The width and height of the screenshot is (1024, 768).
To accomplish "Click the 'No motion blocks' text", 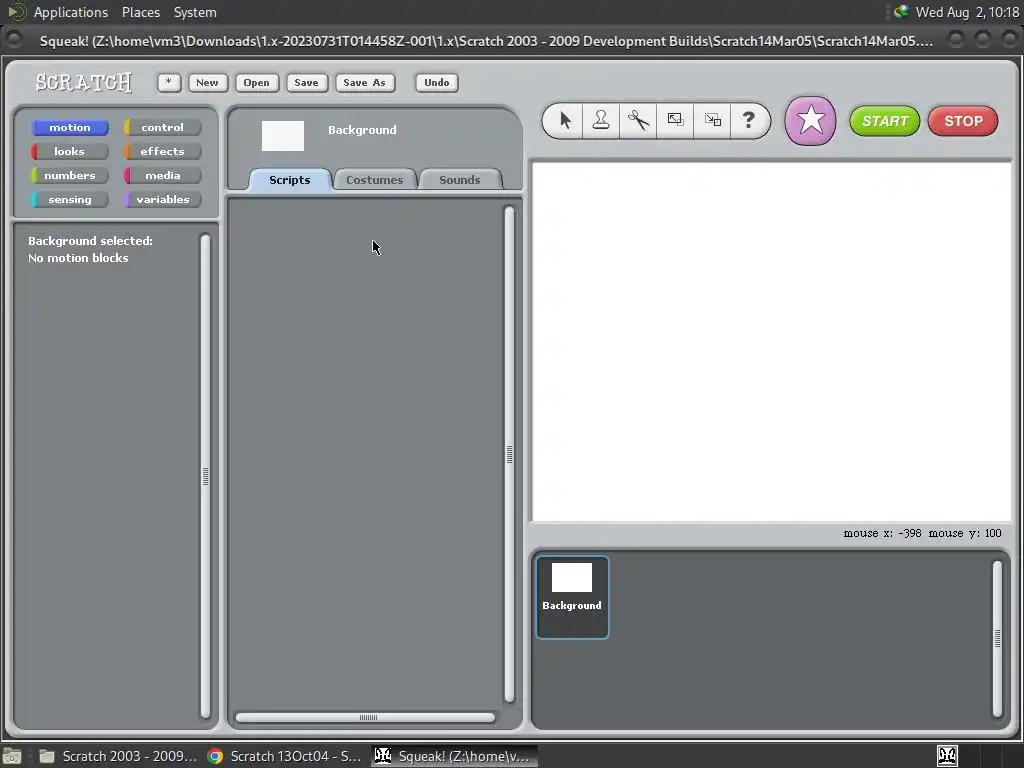I will 78,258.
